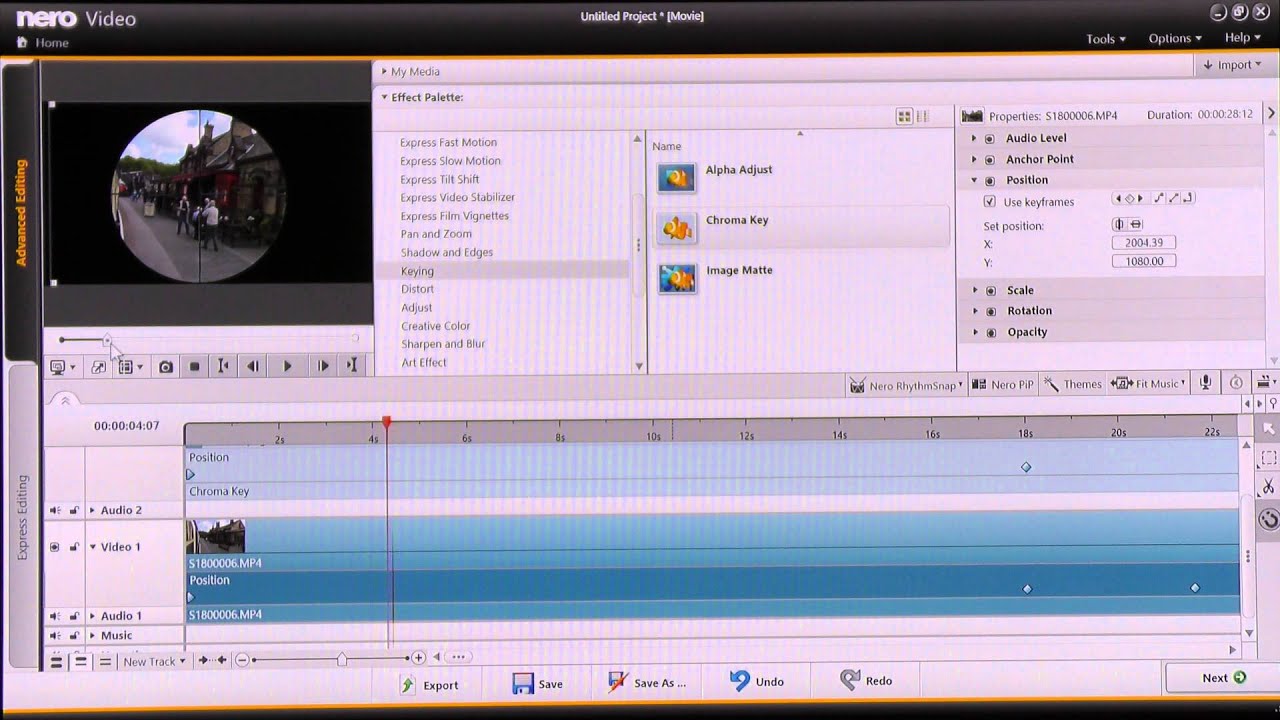
Task: Open Nero RhythmSnap tool
Action: [x=906, y=384]
